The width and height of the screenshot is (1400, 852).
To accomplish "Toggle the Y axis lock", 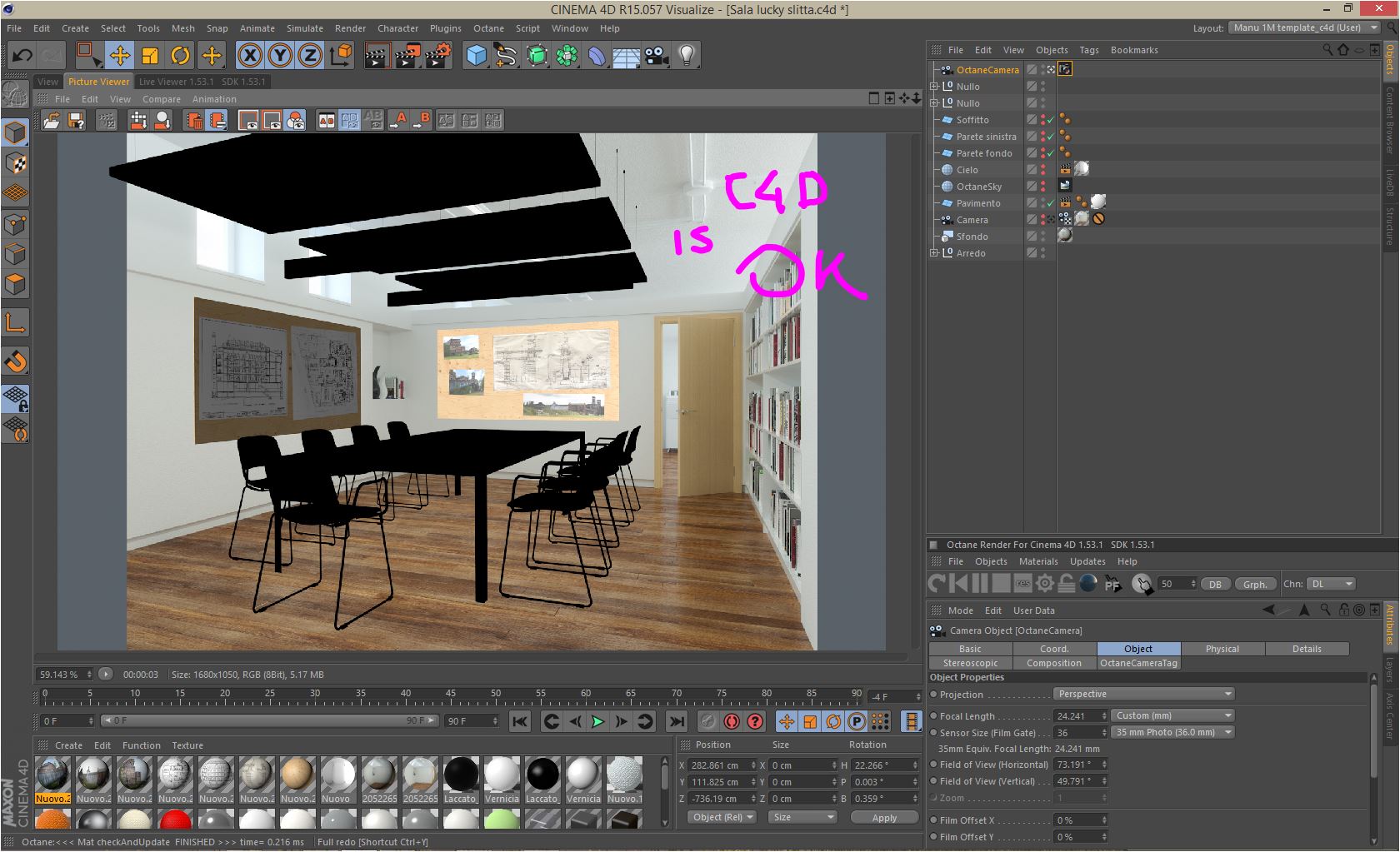I will 280,56.
